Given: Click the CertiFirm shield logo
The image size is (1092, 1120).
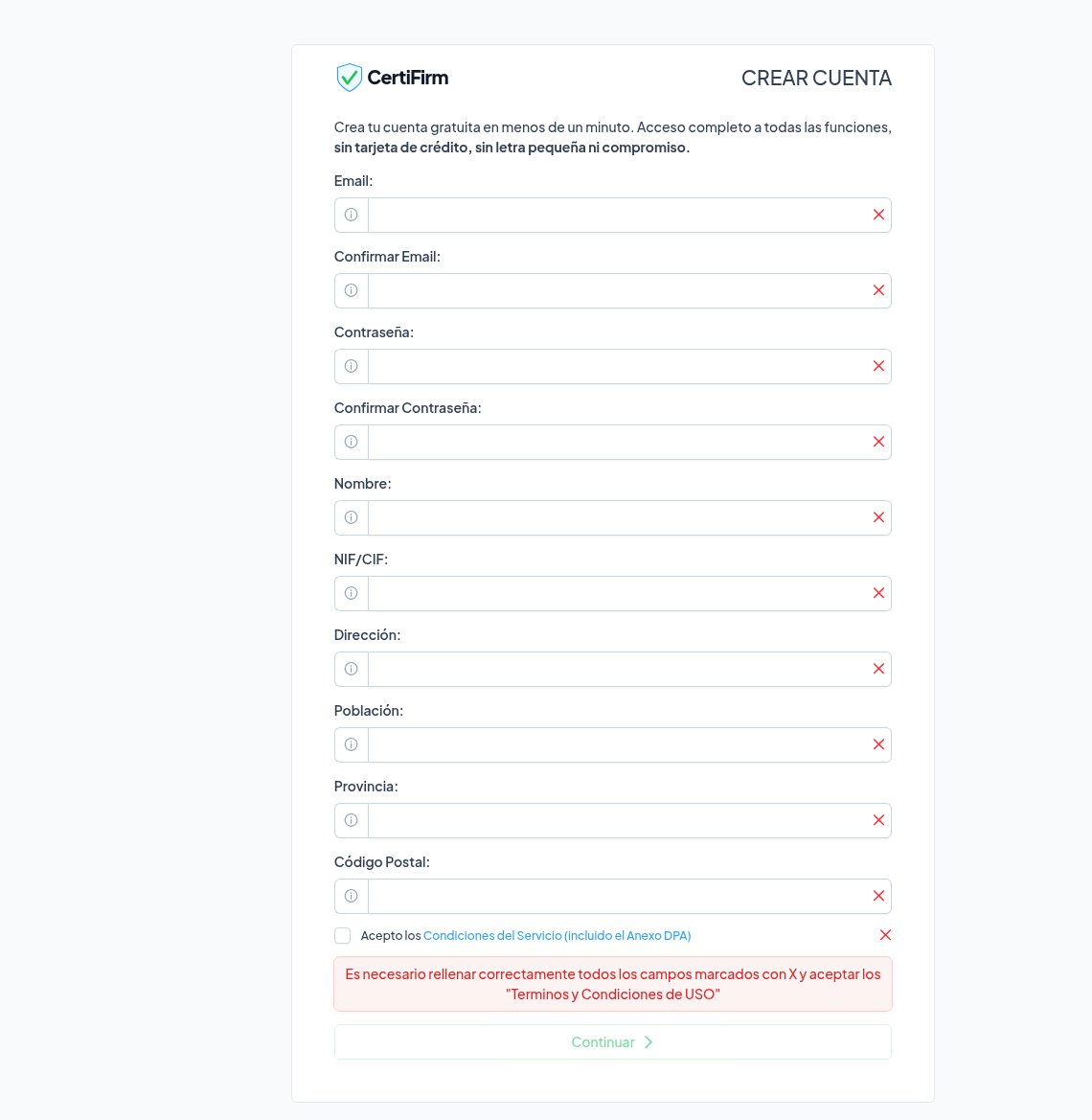Looking at the screenshot, I should 350,78.
